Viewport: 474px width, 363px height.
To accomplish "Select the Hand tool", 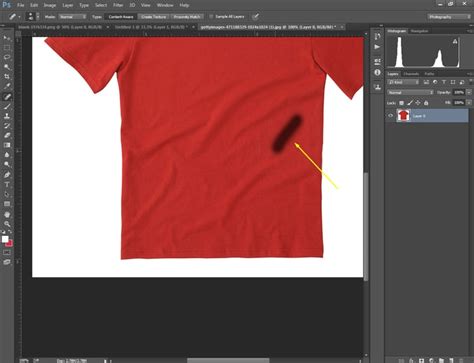I will point(7,214).
